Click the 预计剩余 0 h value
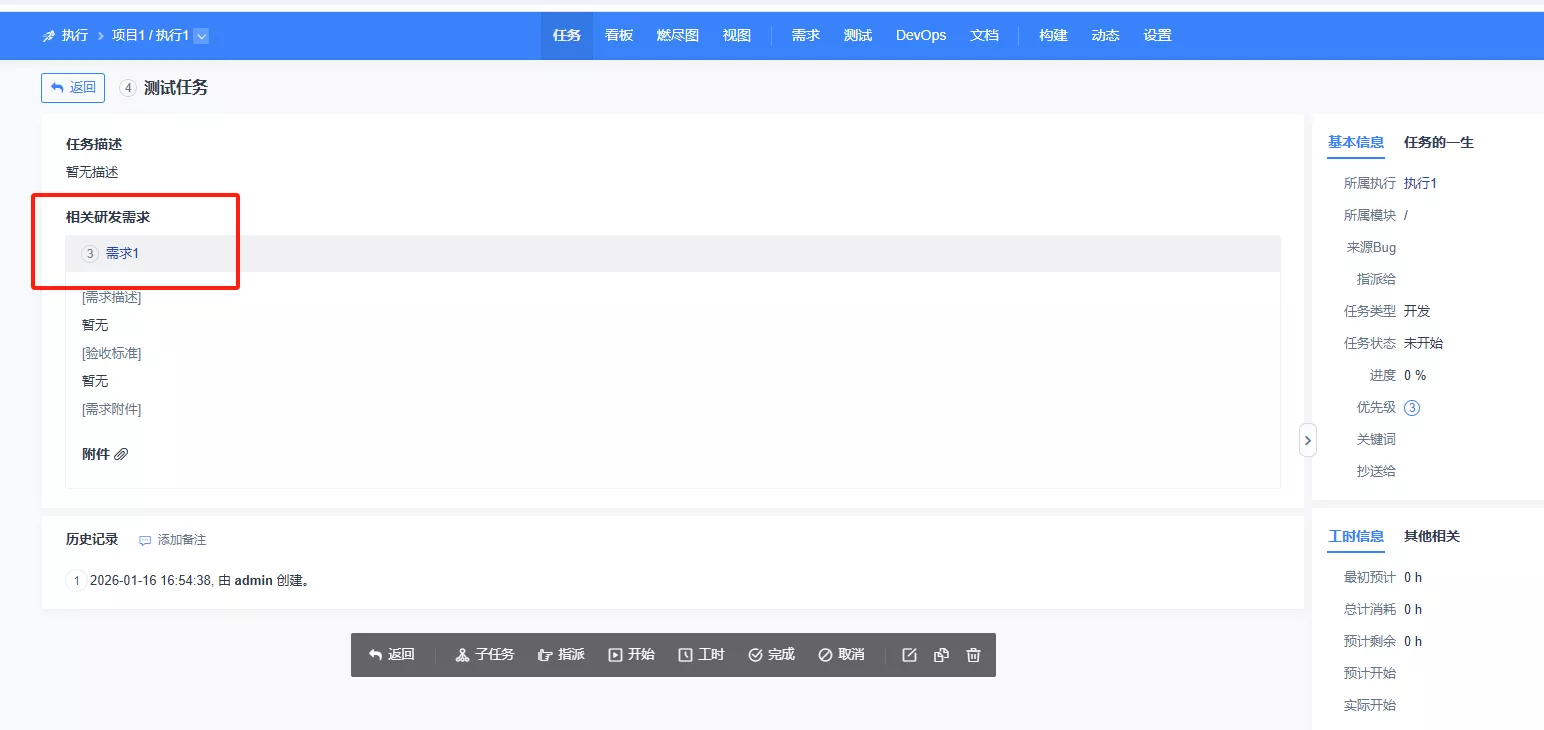 point(1413,641)
